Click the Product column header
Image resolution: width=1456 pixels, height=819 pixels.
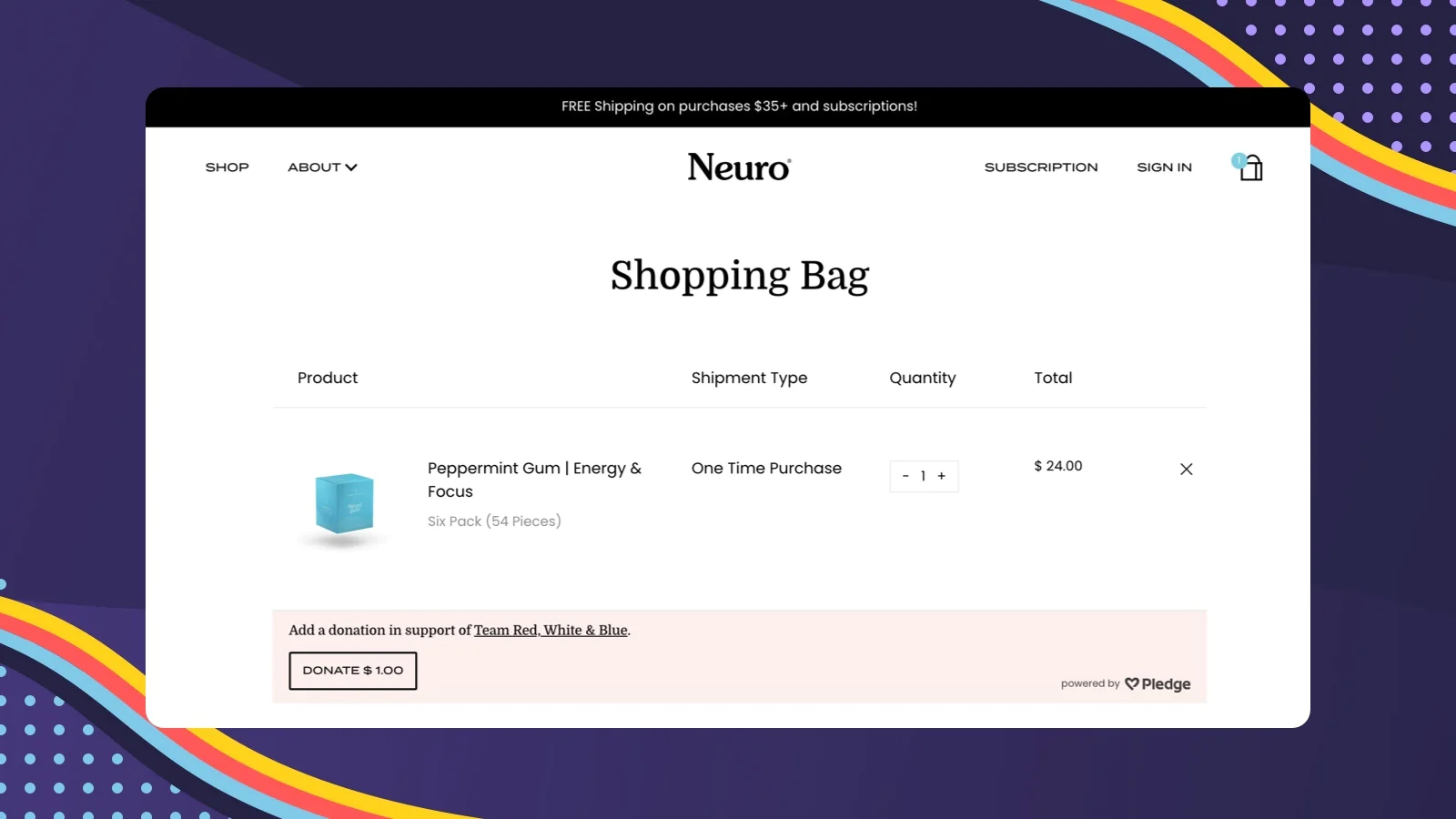coord(328,378)
